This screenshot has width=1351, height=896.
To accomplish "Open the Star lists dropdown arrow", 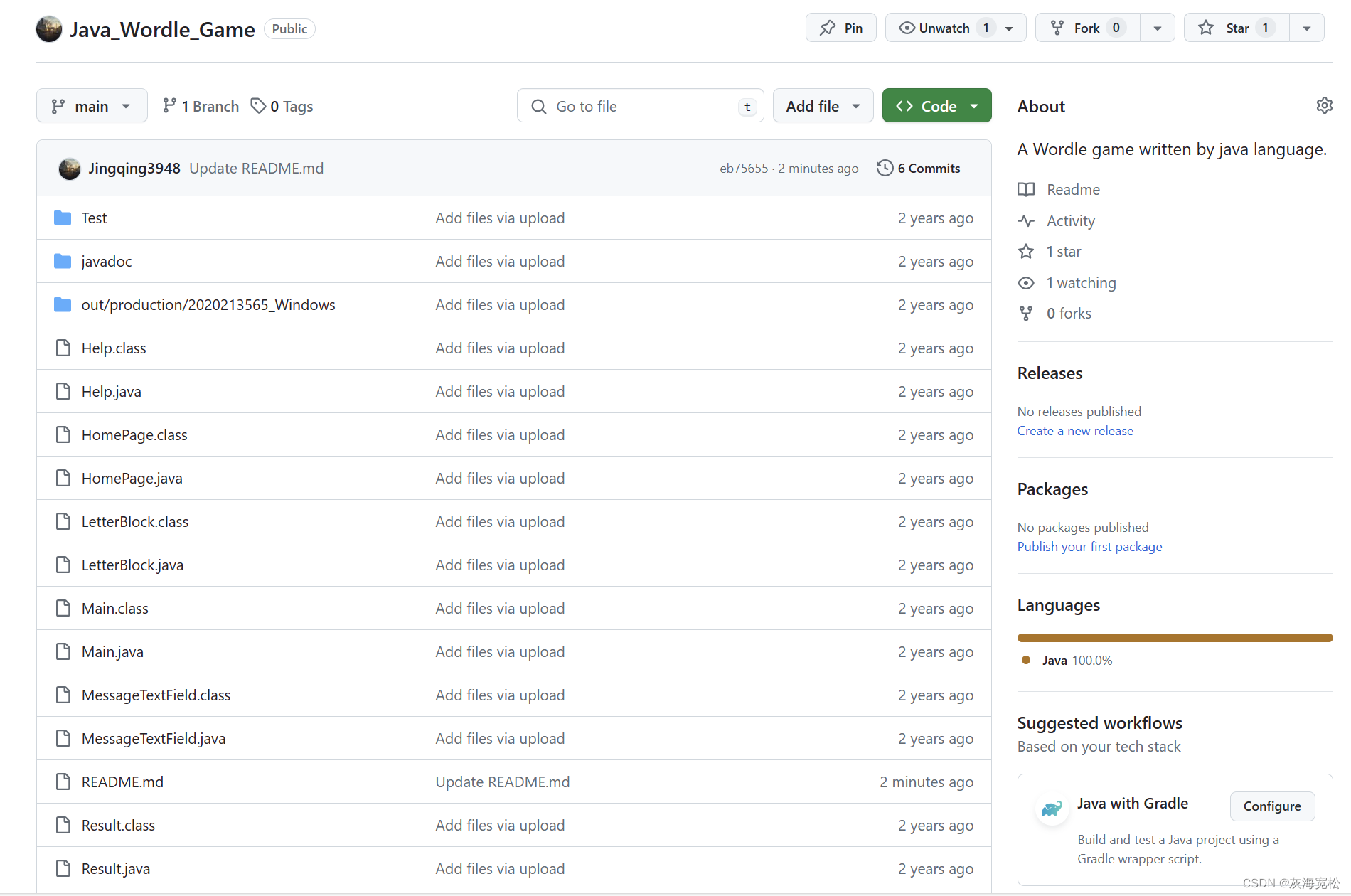I will point(1307,28).
